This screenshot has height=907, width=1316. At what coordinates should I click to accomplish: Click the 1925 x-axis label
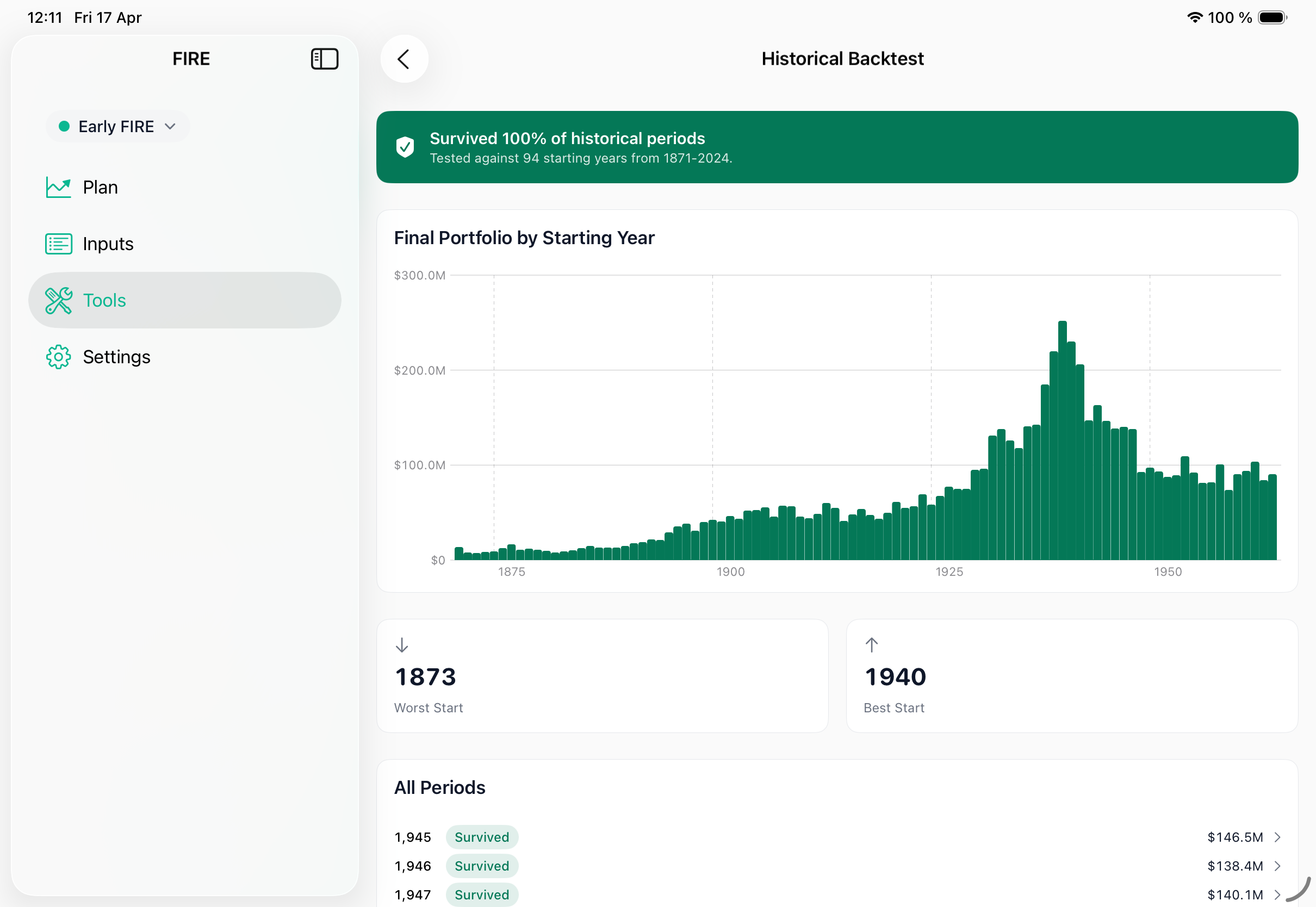tap(949, 571)
